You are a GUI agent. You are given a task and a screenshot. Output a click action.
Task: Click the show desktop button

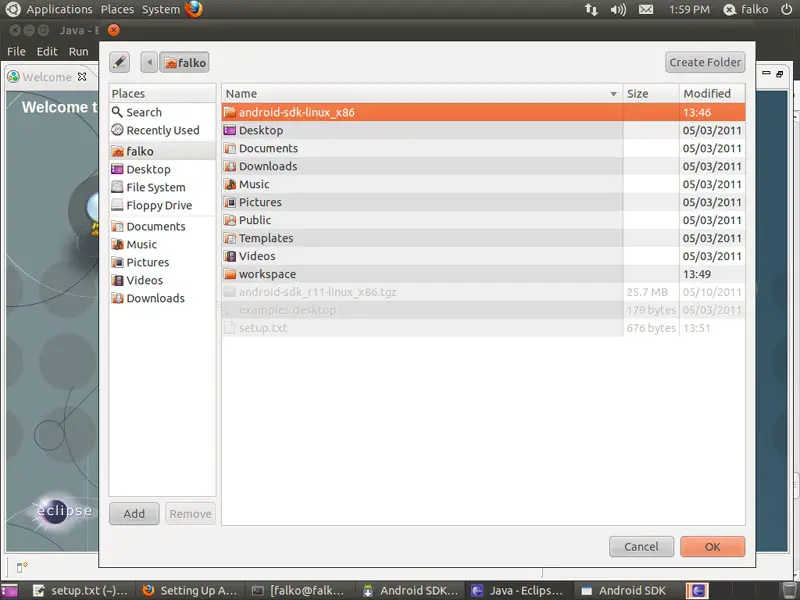[x=9, y=591]
